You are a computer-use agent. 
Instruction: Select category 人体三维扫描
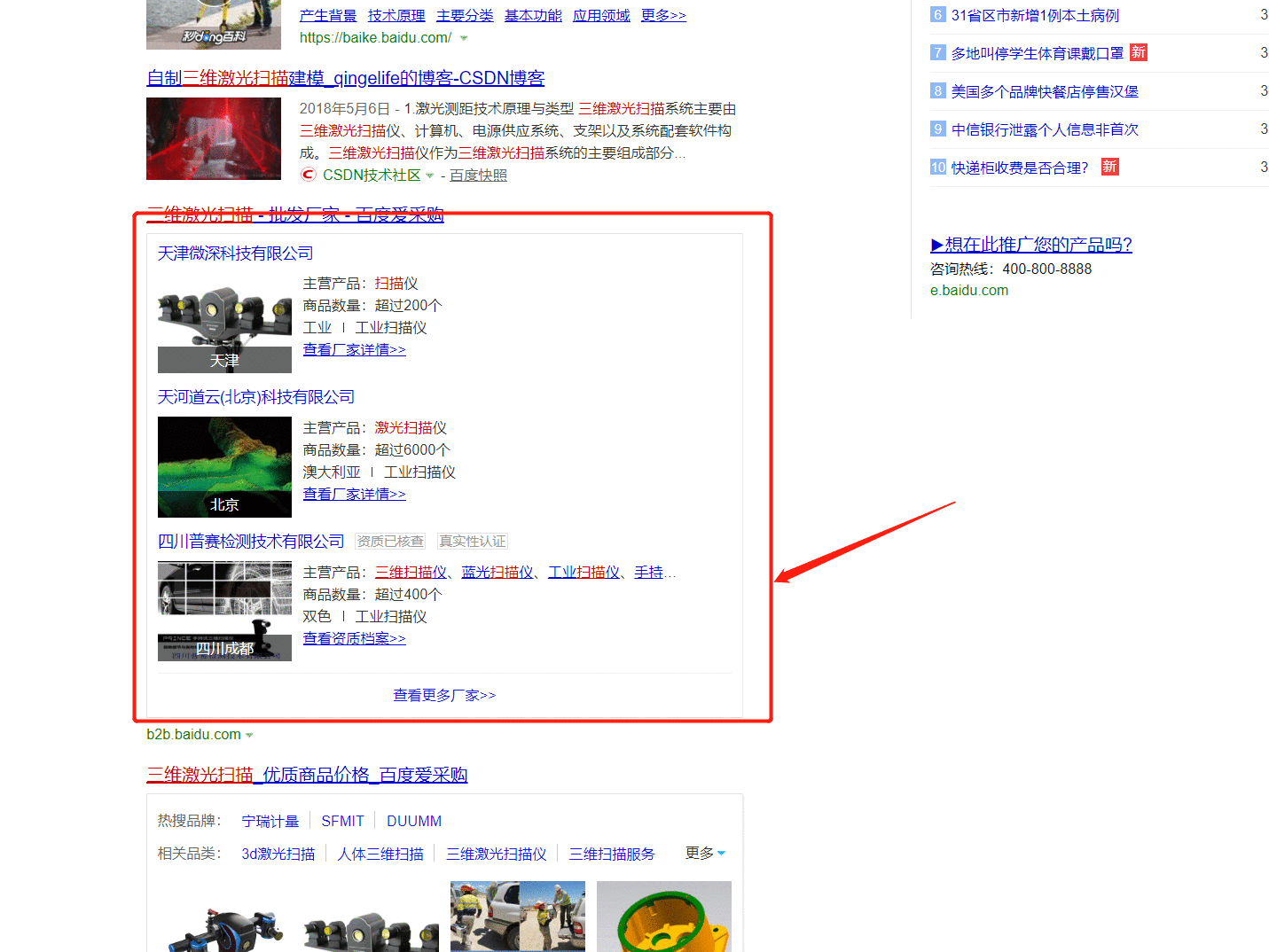(380, 854)
